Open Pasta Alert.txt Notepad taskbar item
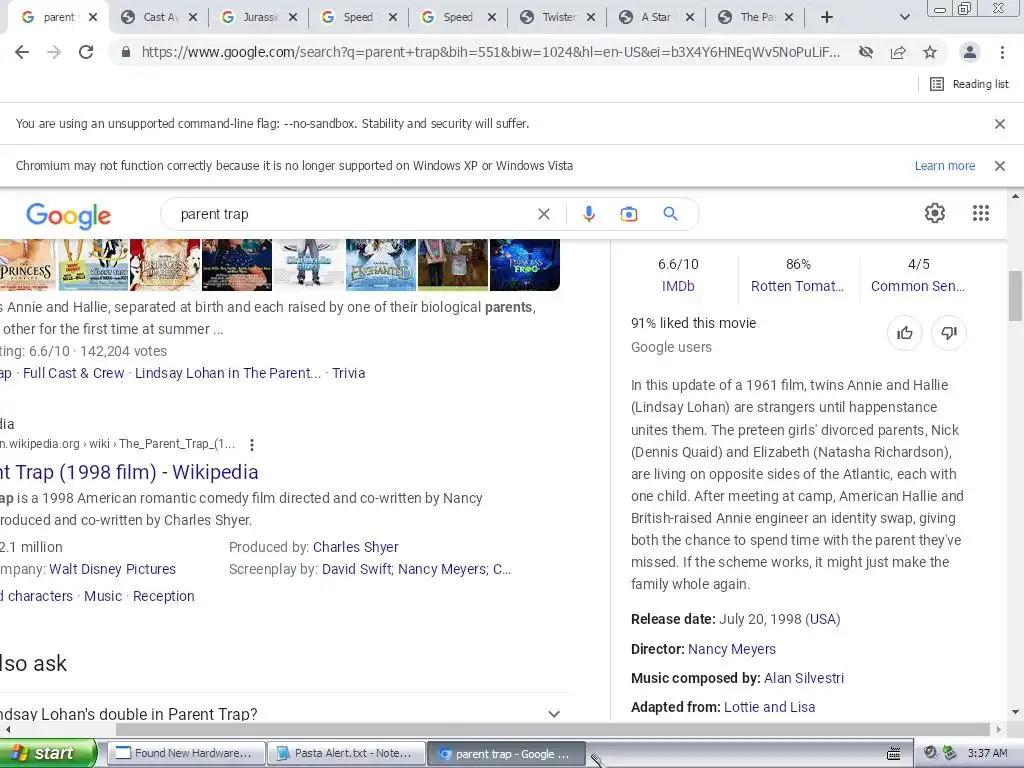1024x768 pixels. [x=346, y=753]
